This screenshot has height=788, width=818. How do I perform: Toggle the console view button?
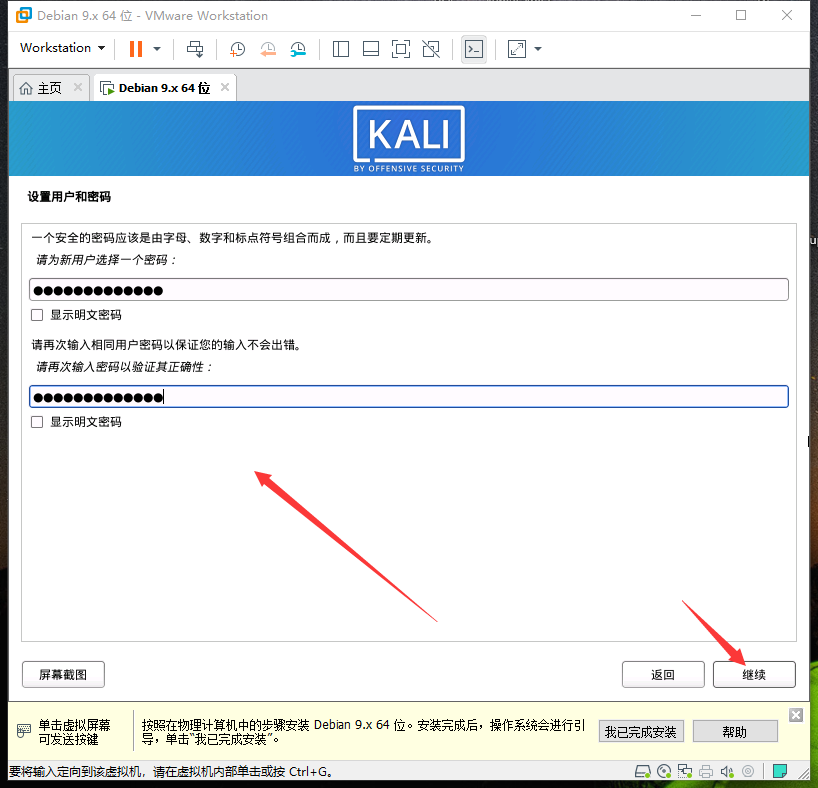tap(474, 49)
